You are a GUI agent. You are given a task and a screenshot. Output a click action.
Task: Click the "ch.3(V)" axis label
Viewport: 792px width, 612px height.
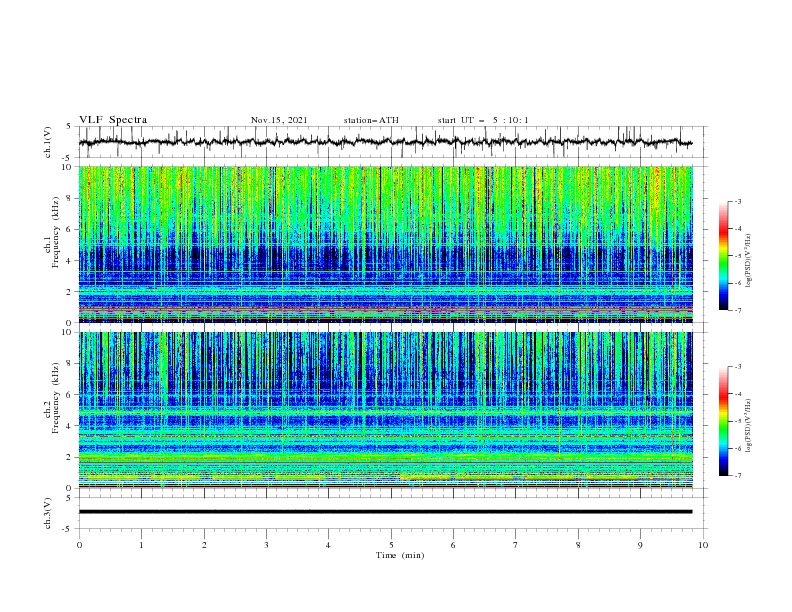click(48, 513)
